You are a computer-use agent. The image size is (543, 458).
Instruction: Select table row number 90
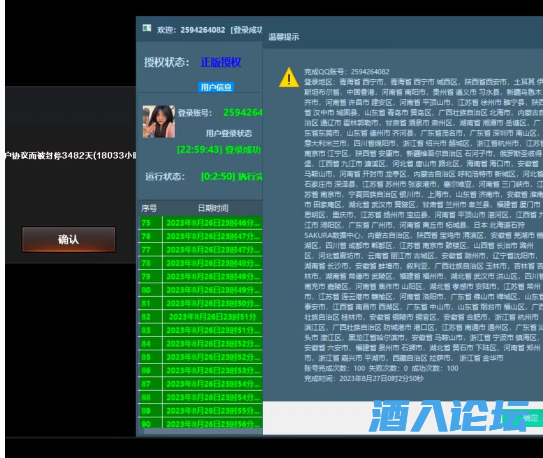click(x=201, y=423)
